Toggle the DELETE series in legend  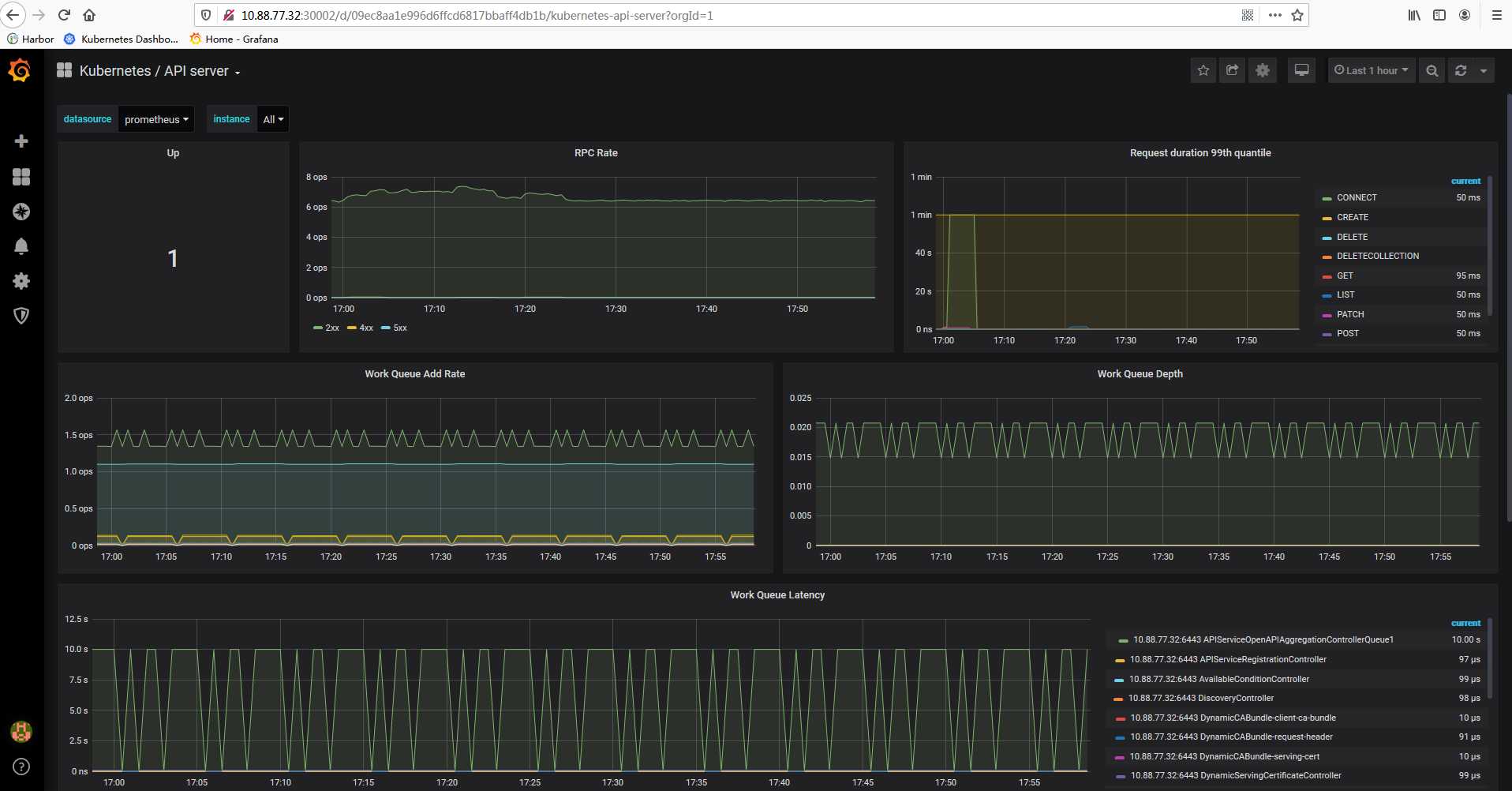coord(1352,237)
